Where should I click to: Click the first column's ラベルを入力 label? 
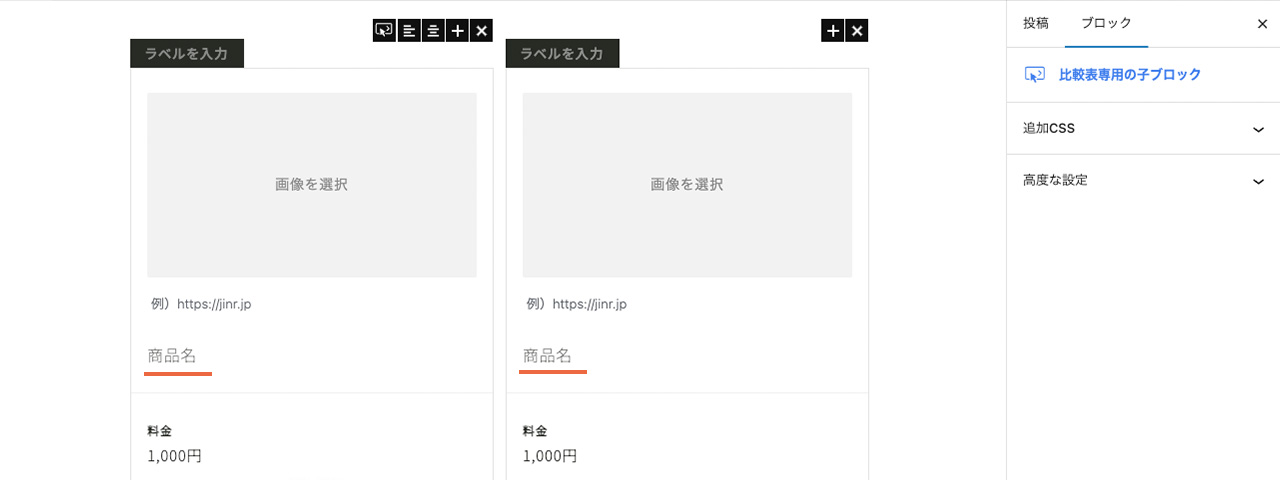tap(187, 54)
